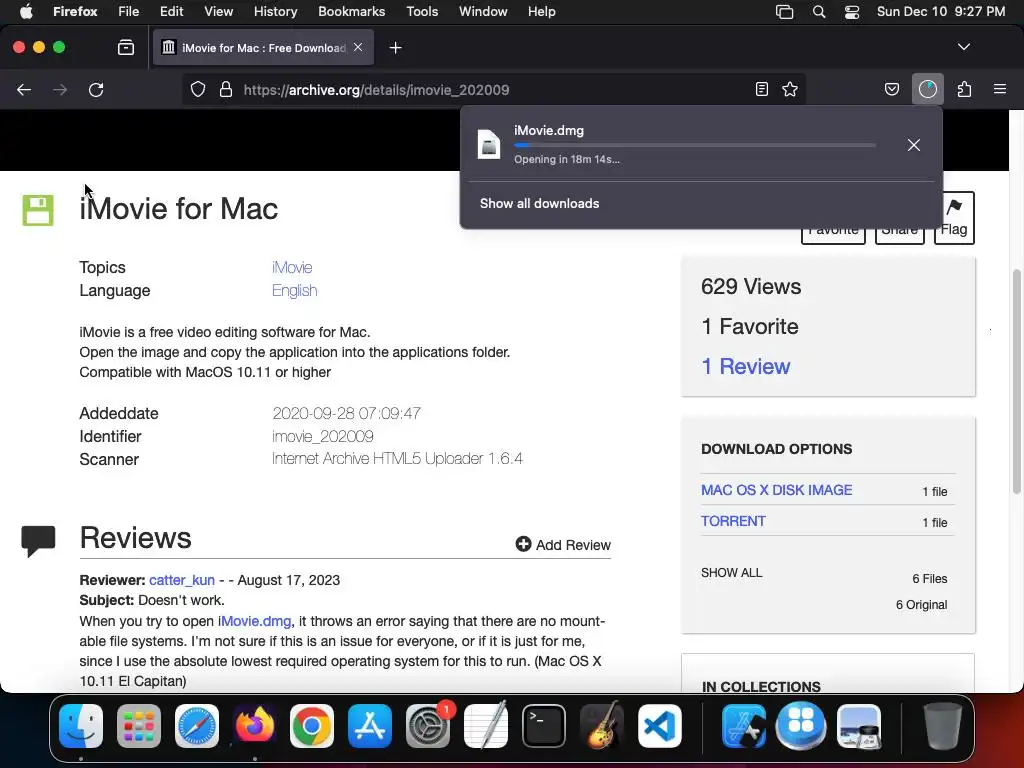Open the Help menu

542,11
